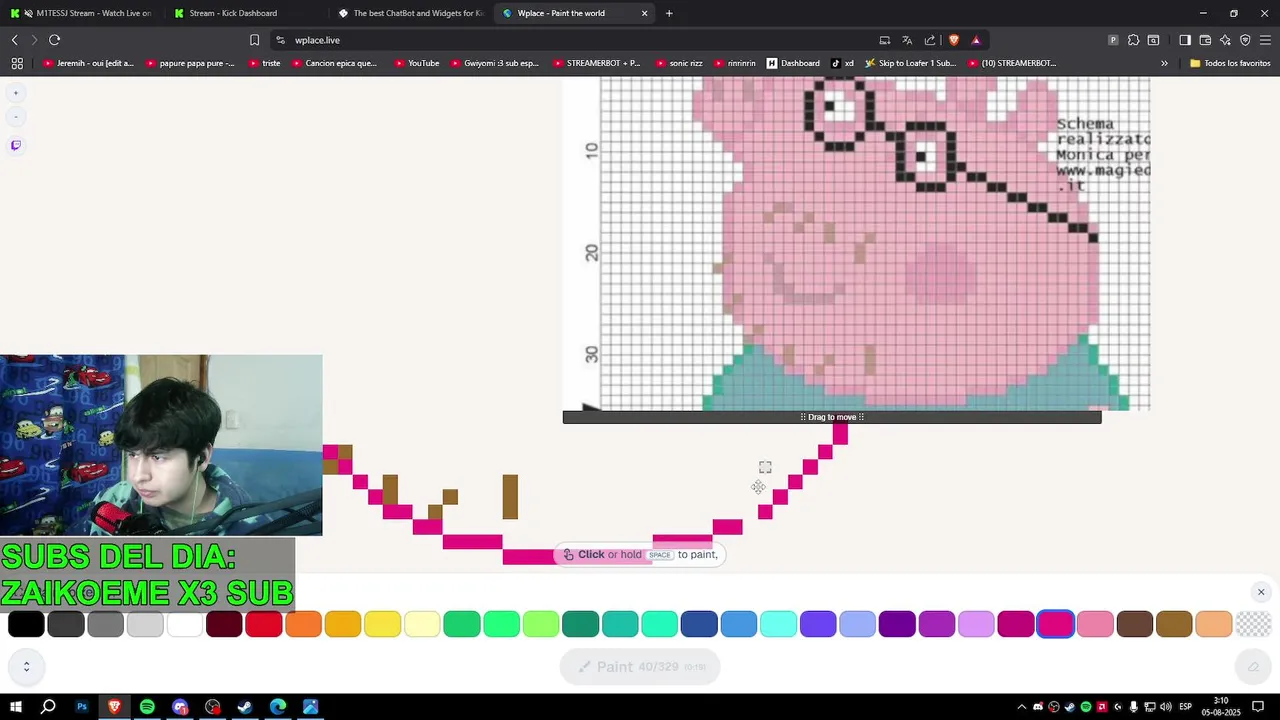Open Steam from the taskbar
The image size is (1280, 720).
coord(245,707)
